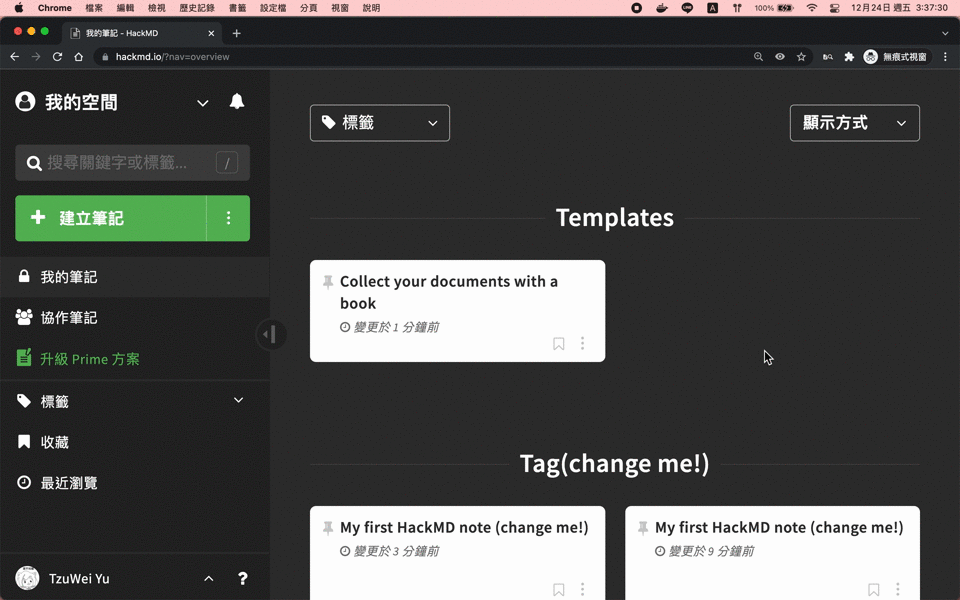Screen dimensions: 960x600
Task: Click the TzuWei Yu user avatar
Action: tap(27, 579)
